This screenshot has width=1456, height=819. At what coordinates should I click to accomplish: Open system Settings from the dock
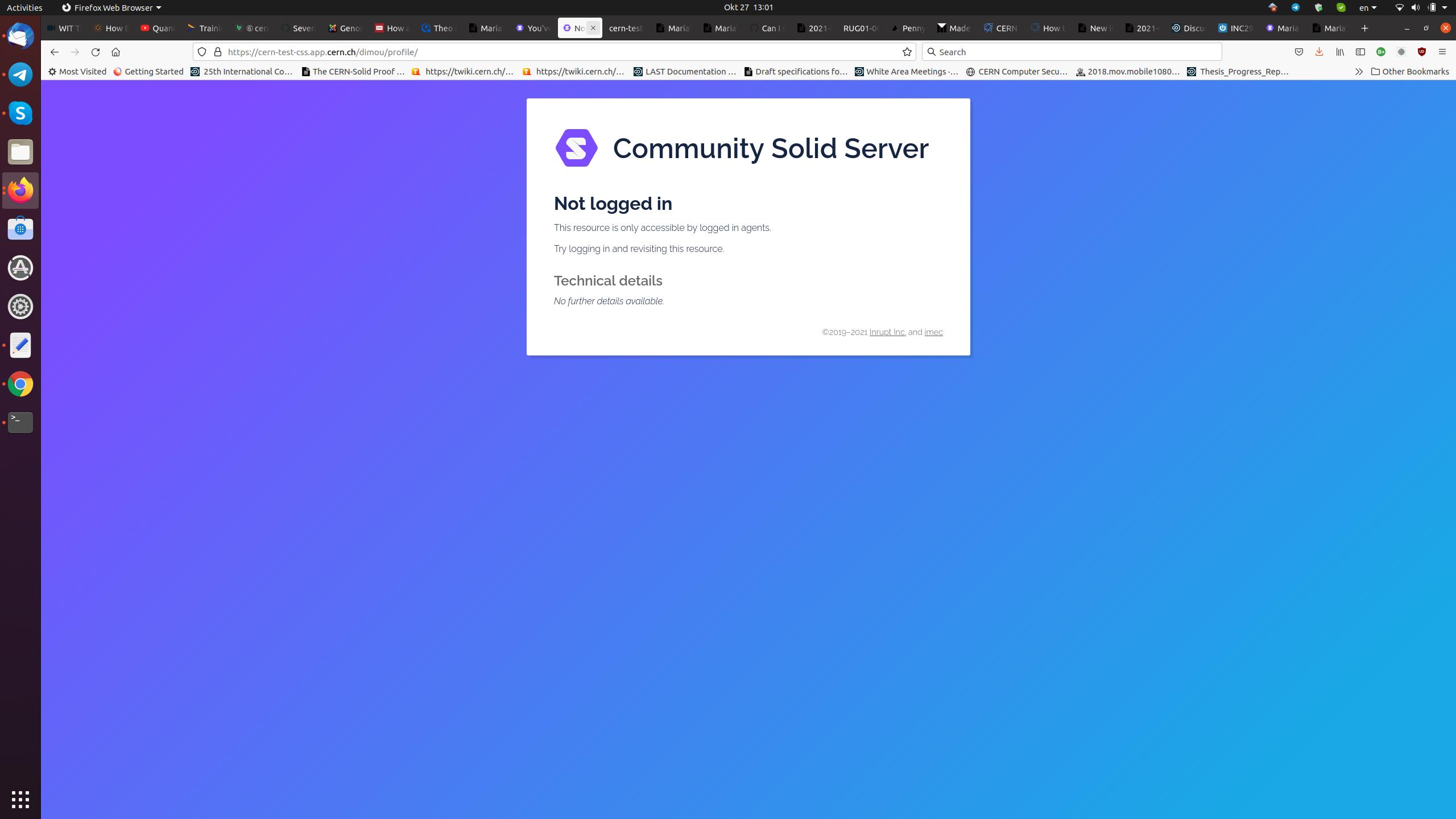click(20, 307)
